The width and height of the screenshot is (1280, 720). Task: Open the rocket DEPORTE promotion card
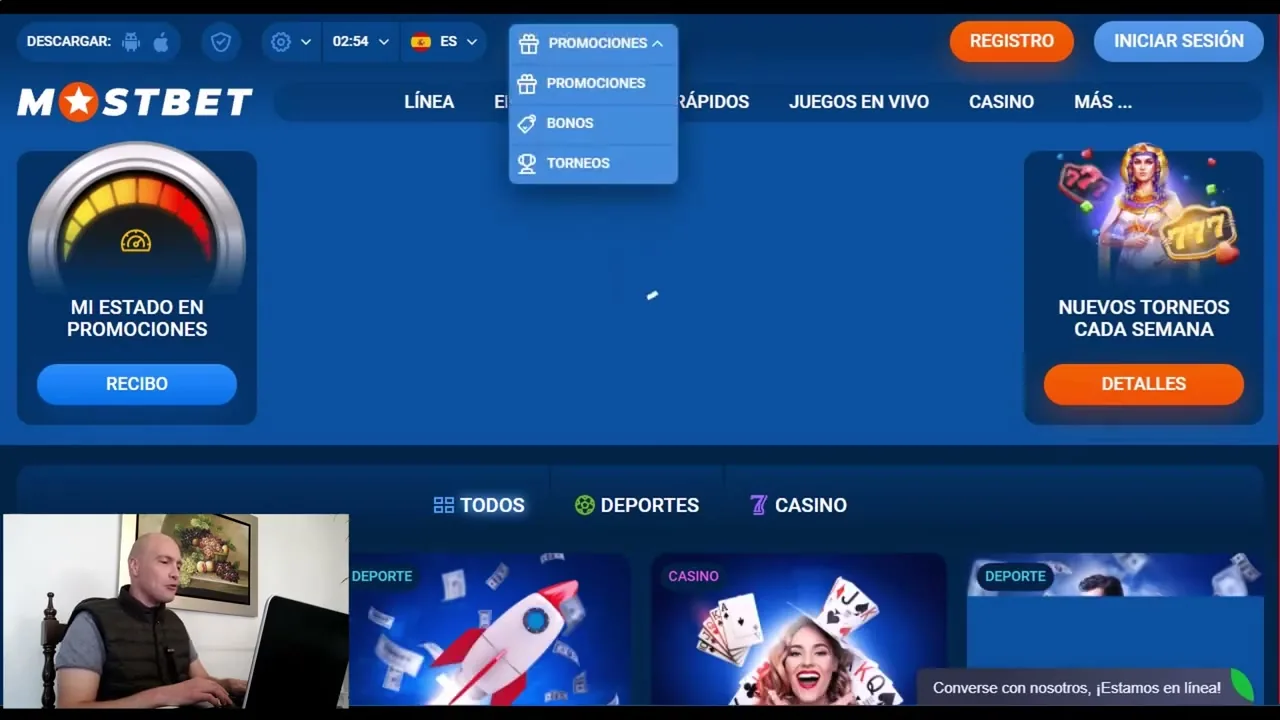coord(489,629)
